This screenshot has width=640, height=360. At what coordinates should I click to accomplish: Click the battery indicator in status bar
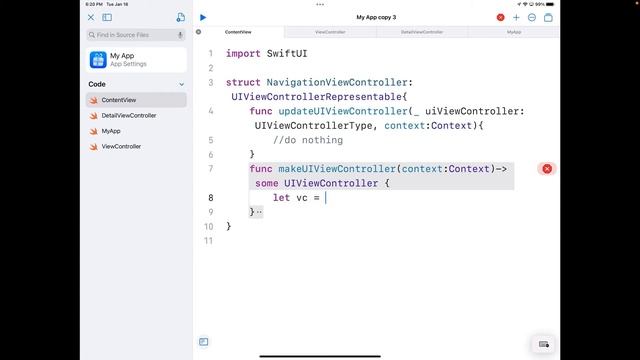coord(550,4)
